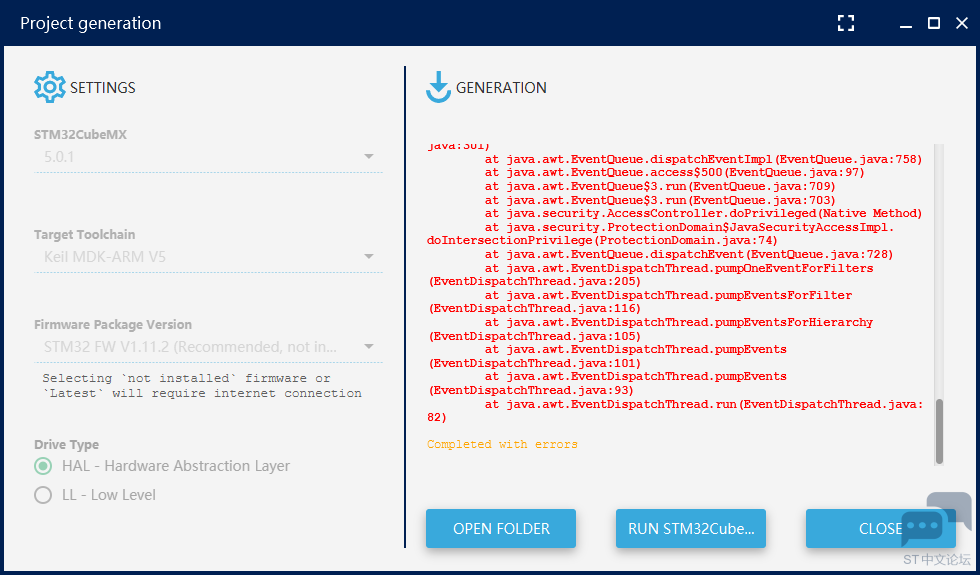Maximize the Project generation window
The height and width of the screenshot is (575, 980).
tap(934, 23)
